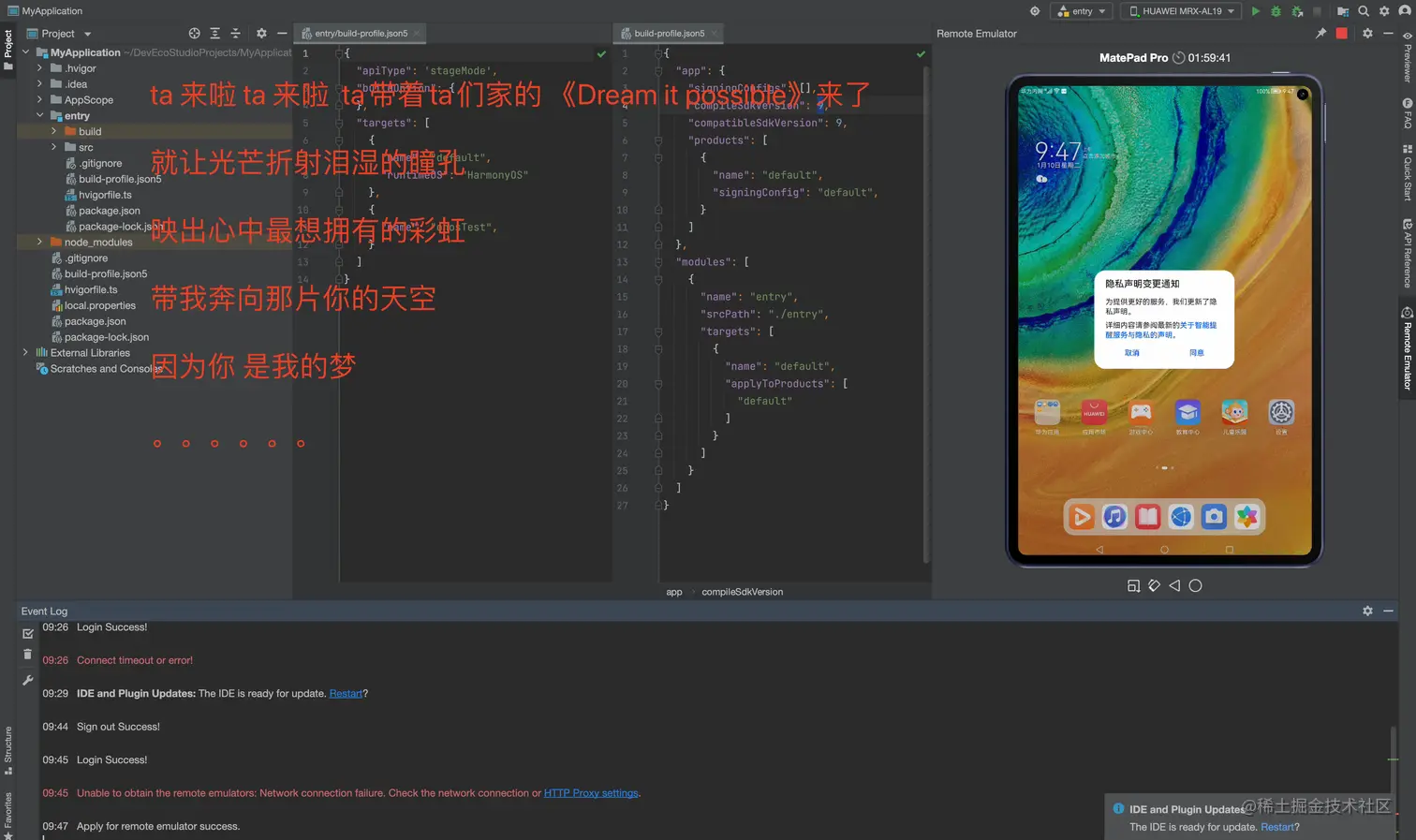Click Restart link in update notification popup
1416x840 pixels.
click(x=1277, y=827)
